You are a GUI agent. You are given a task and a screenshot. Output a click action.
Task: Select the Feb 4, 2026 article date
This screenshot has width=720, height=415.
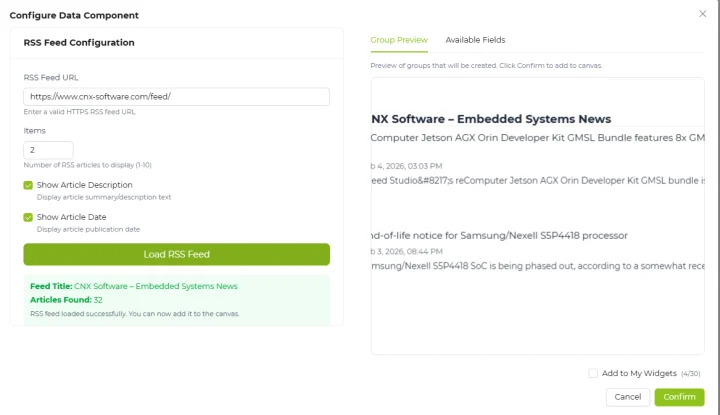coord(406,165)
